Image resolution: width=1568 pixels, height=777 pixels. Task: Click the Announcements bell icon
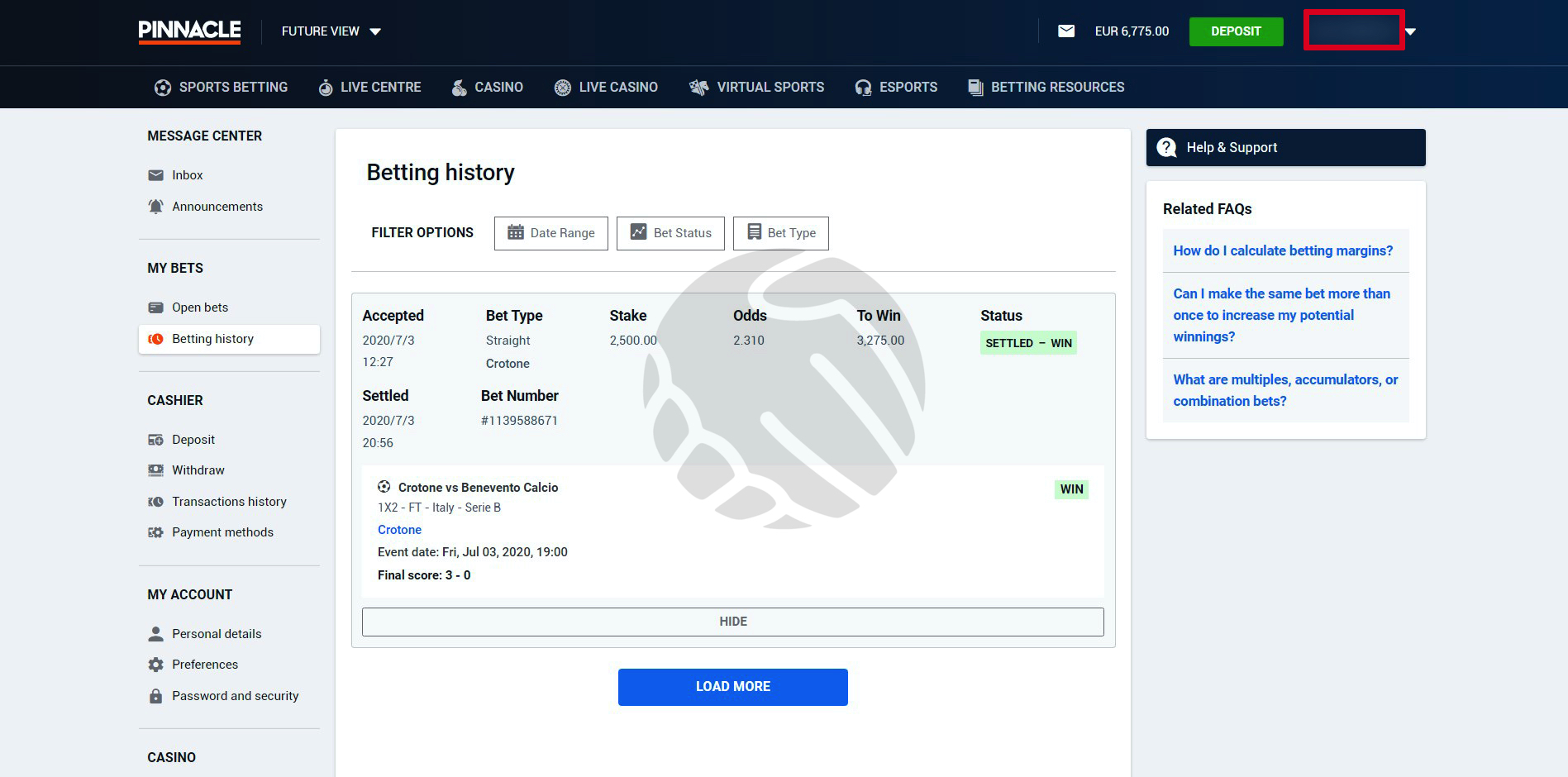click(155, 207)
